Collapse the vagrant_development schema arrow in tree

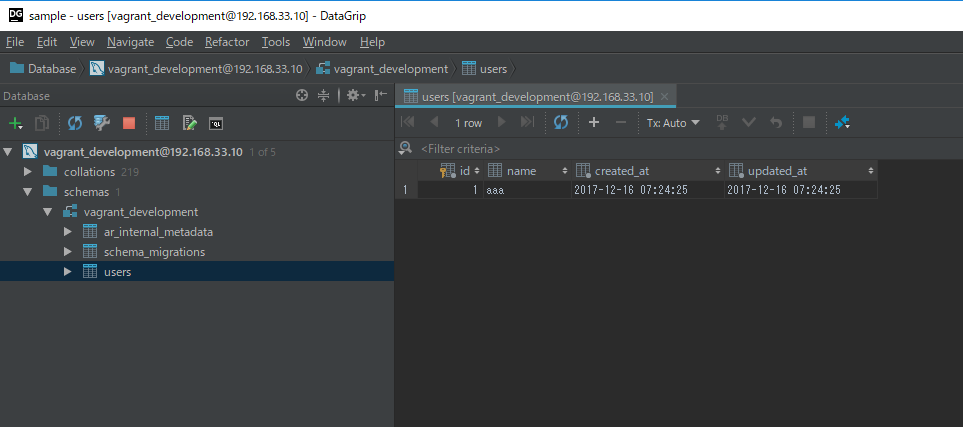(48, 212)
